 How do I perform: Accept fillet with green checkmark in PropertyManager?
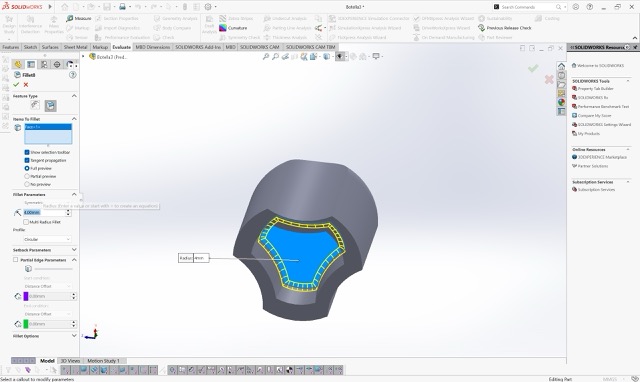tap(16, 84)
